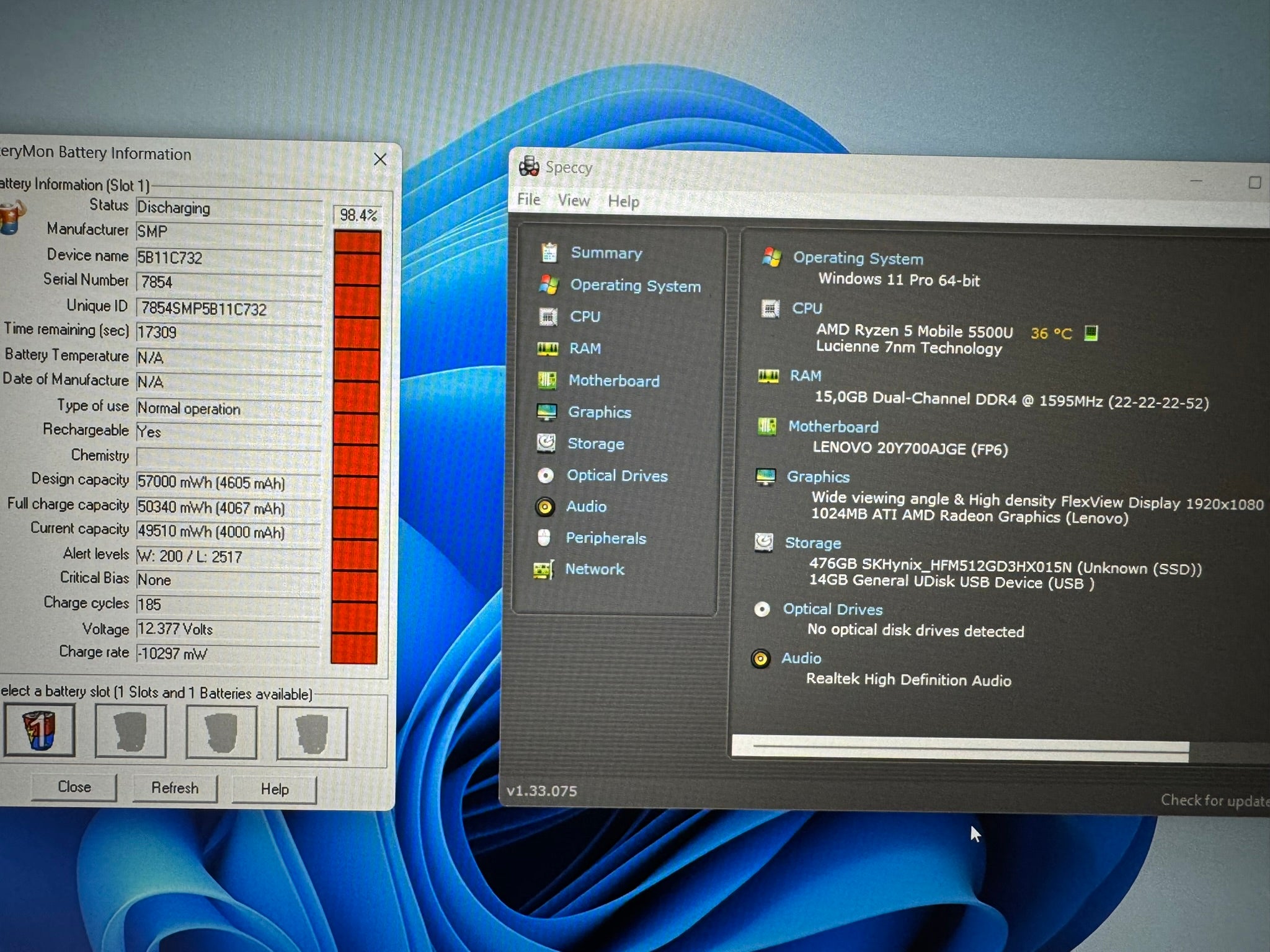The width and height of the screenshot is (1270, 952).
Task: Click 'AMD Ryzen 5 Mobile 5500U' text
Action: (914, 331)
